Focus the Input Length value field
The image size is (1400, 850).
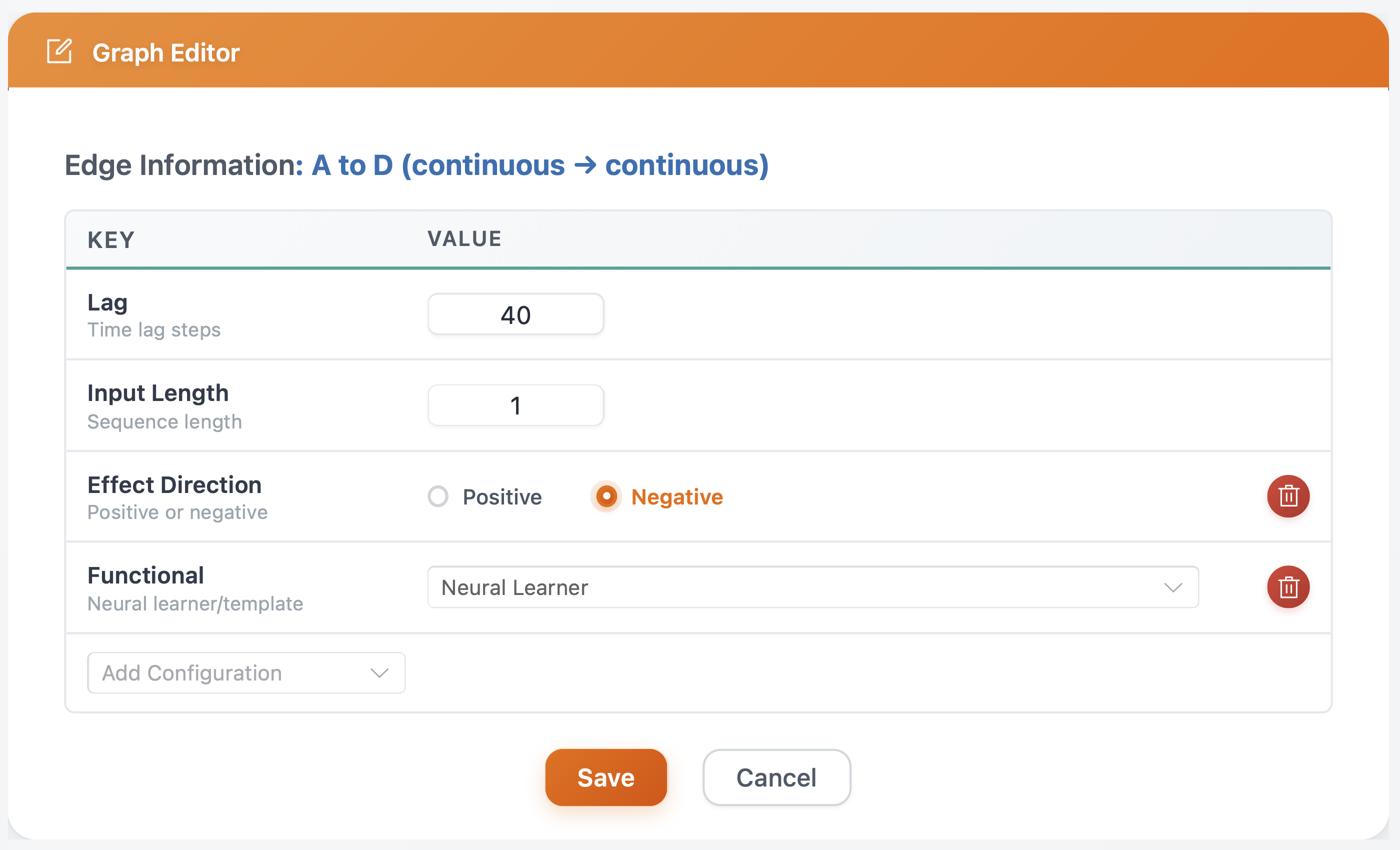click(515, 405)
